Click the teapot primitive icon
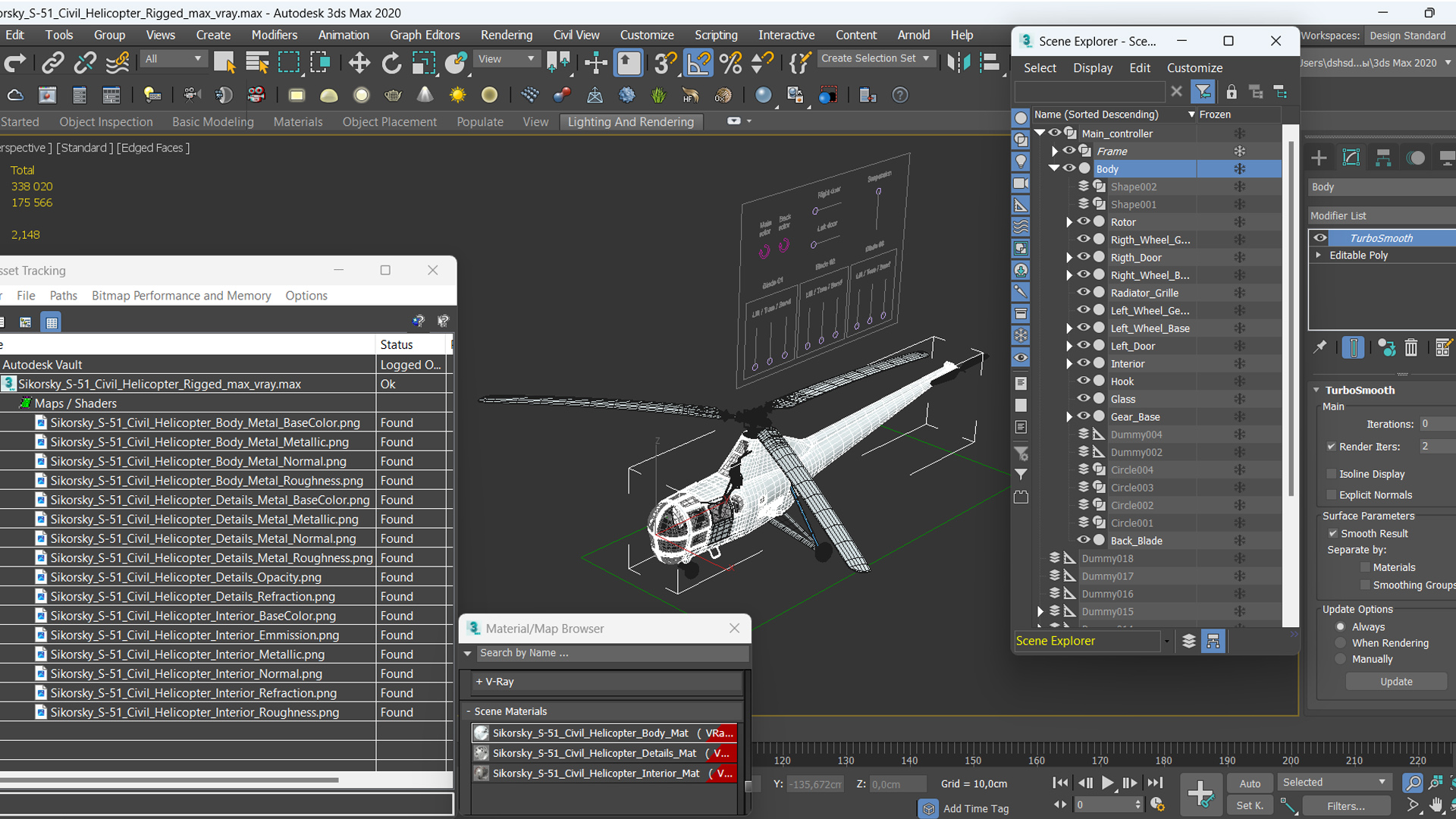Viewport: 1456px width, 819px height. tap(393, 96)
